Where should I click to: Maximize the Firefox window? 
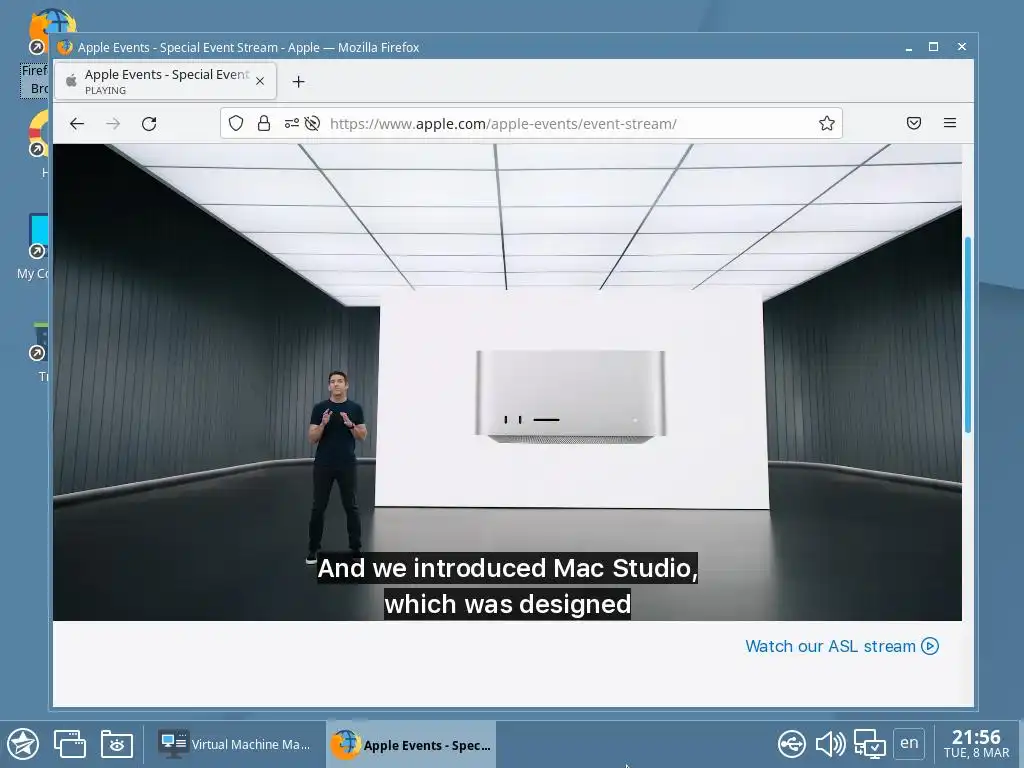click(933, 47)
